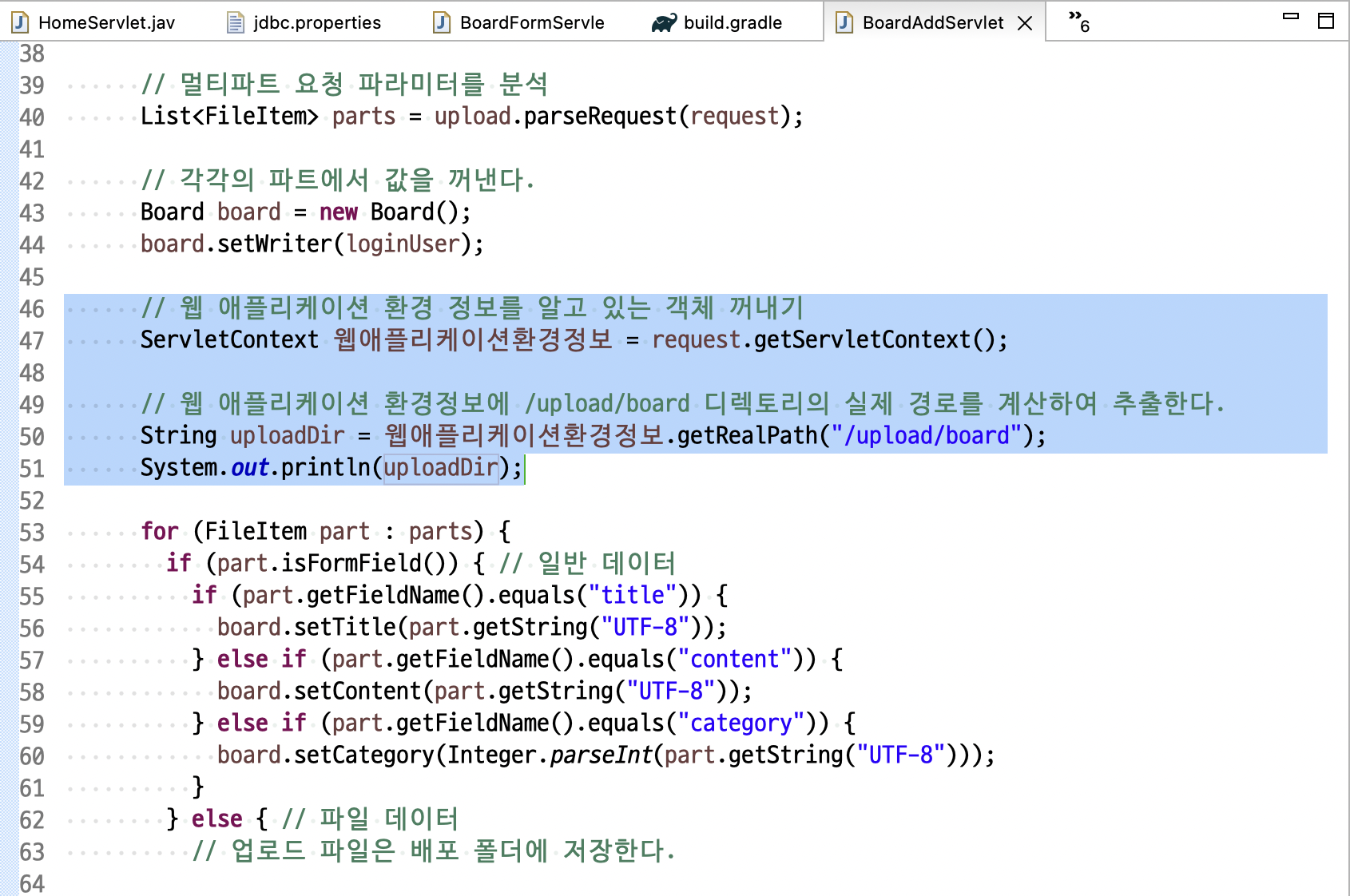
Task: Show the hidden editors overflow list
Action: click(1079, 22)
